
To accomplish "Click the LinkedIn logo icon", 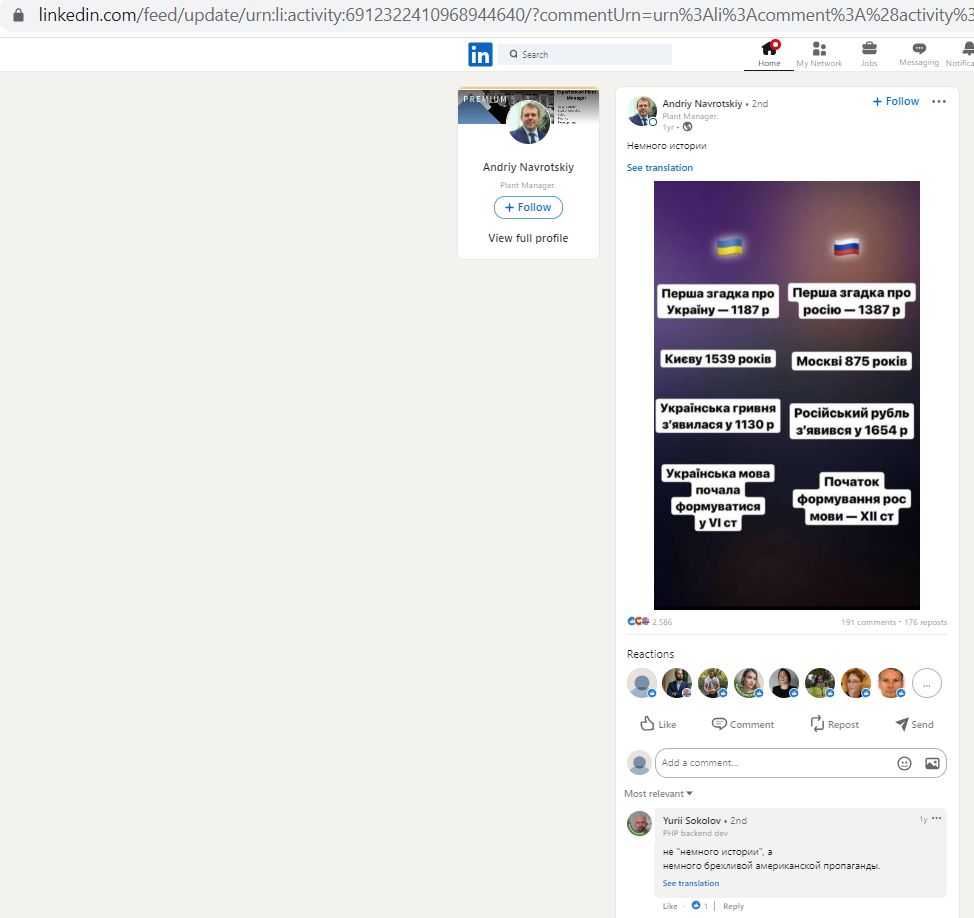I will (480, 55).
